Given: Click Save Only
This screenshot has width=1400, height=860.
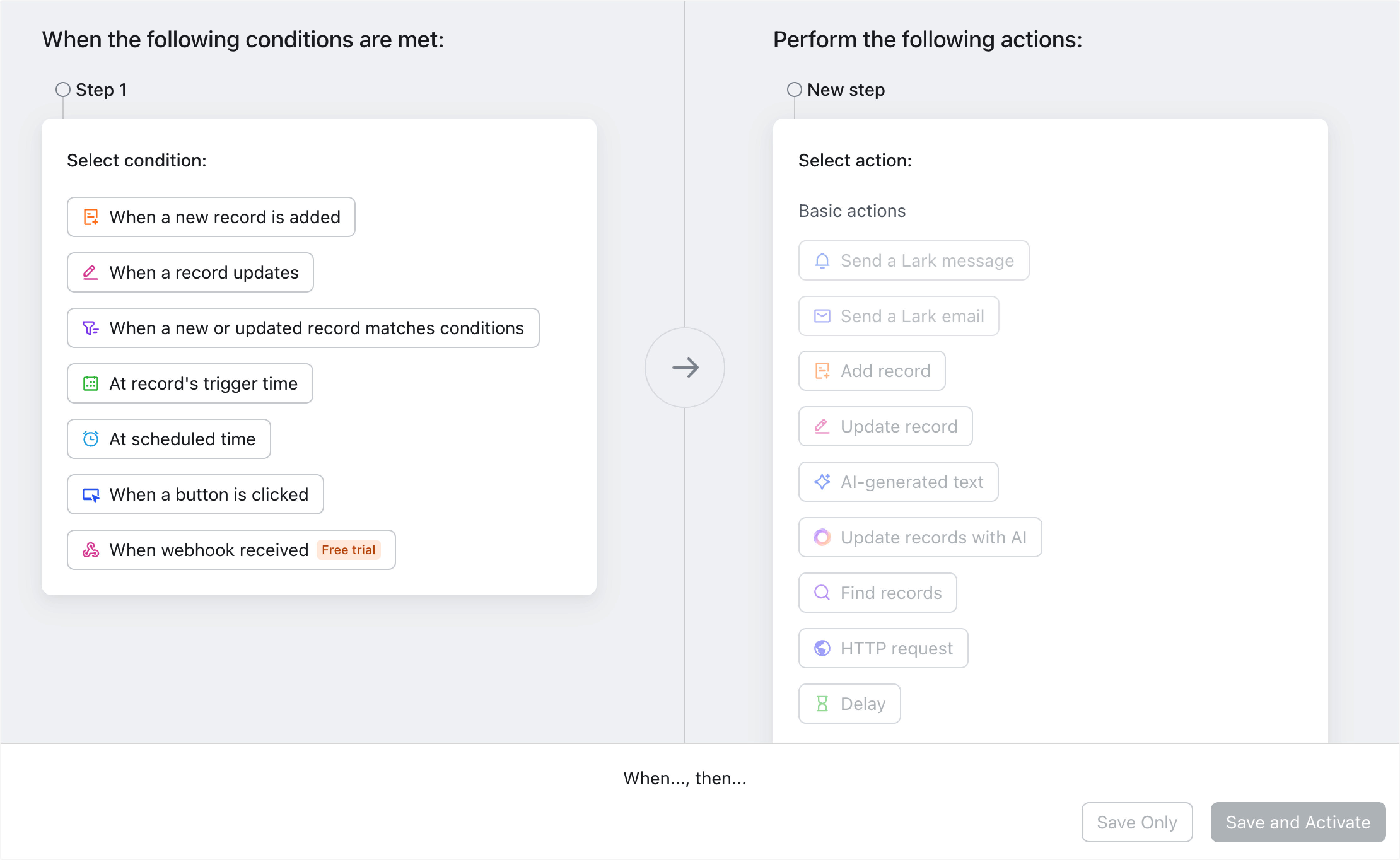Looking at the screenshot, I should pyautogui.click(x=1137, y=822).
